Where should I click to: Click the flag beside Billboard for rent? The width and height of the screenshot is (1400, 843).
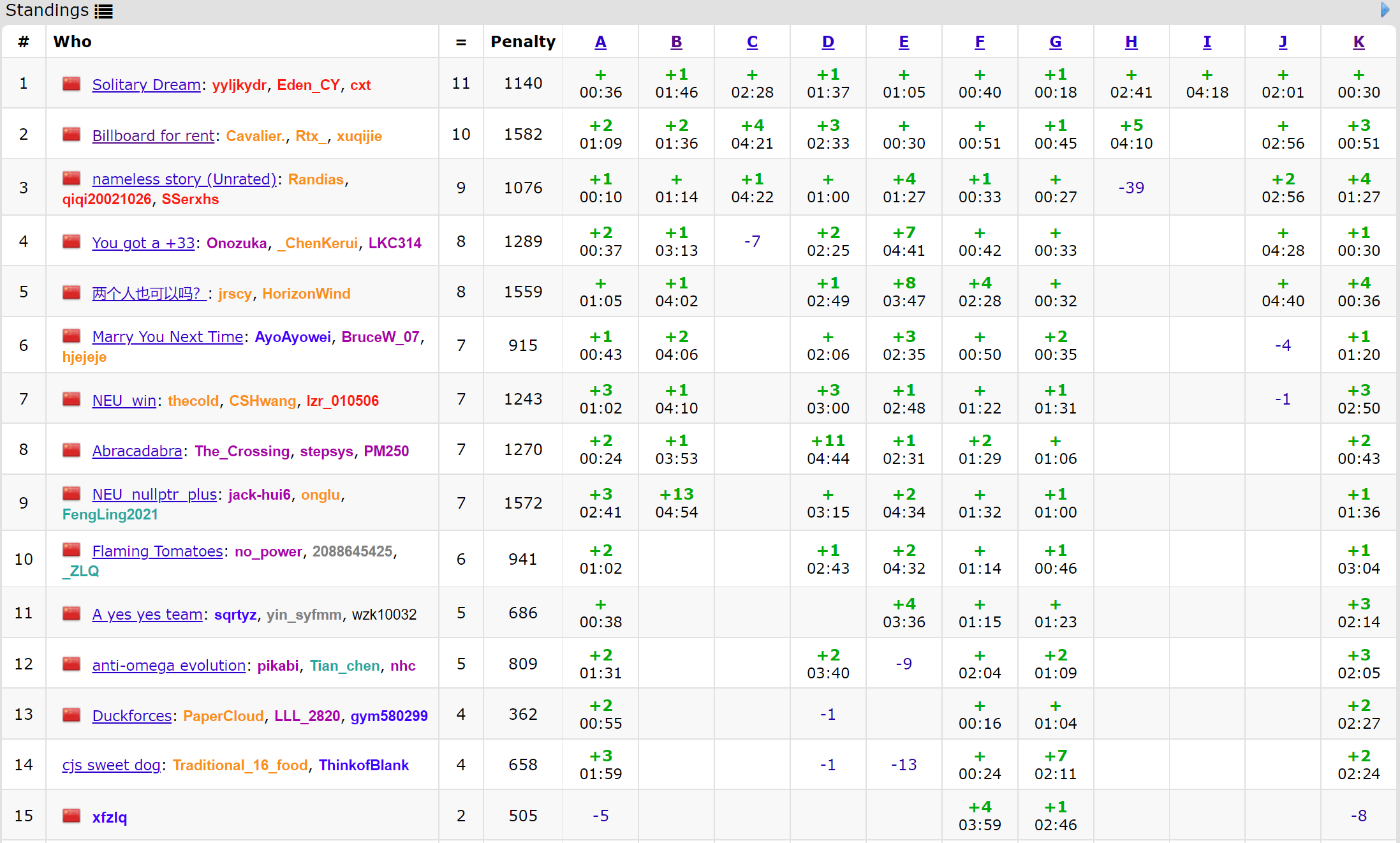coord(71,135)
